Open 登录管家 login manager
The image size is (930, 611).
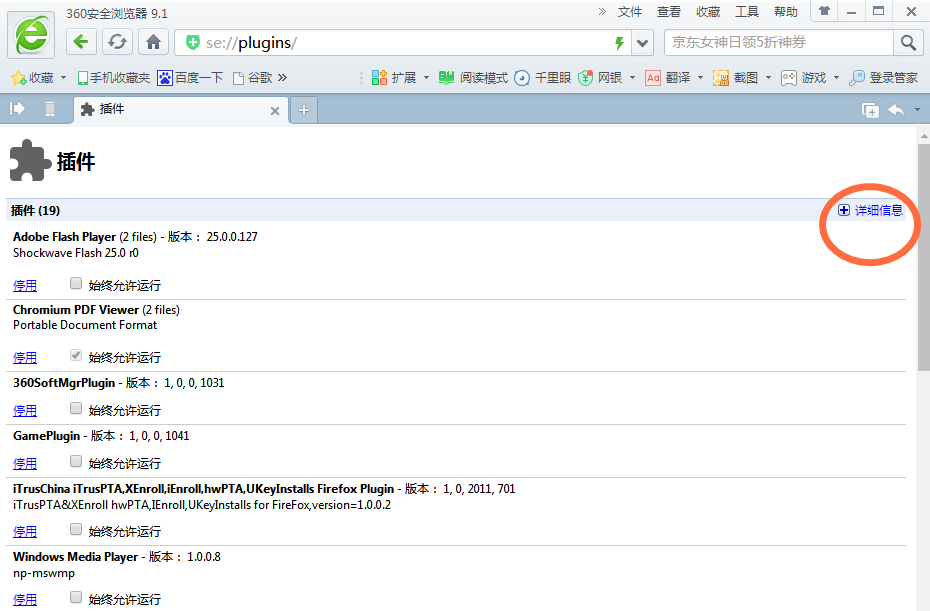tap(884, 78)
